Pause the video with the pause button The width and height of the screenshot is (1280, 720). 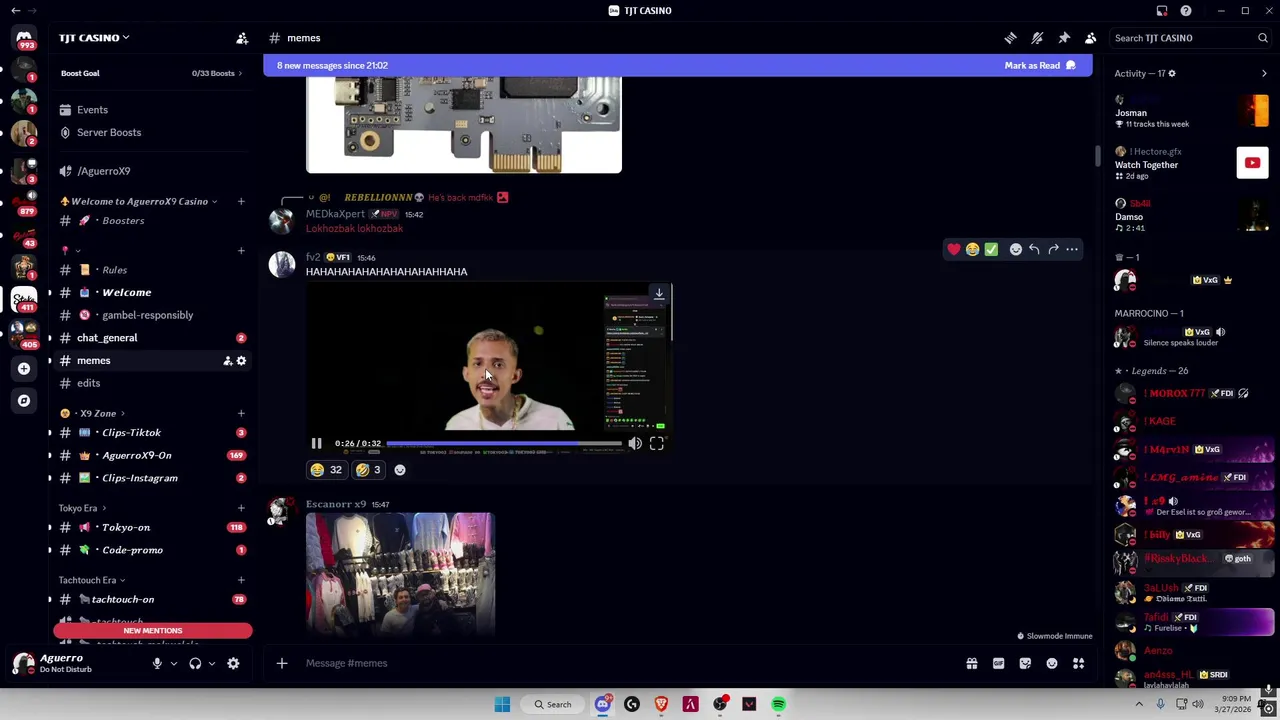(316, 443)
